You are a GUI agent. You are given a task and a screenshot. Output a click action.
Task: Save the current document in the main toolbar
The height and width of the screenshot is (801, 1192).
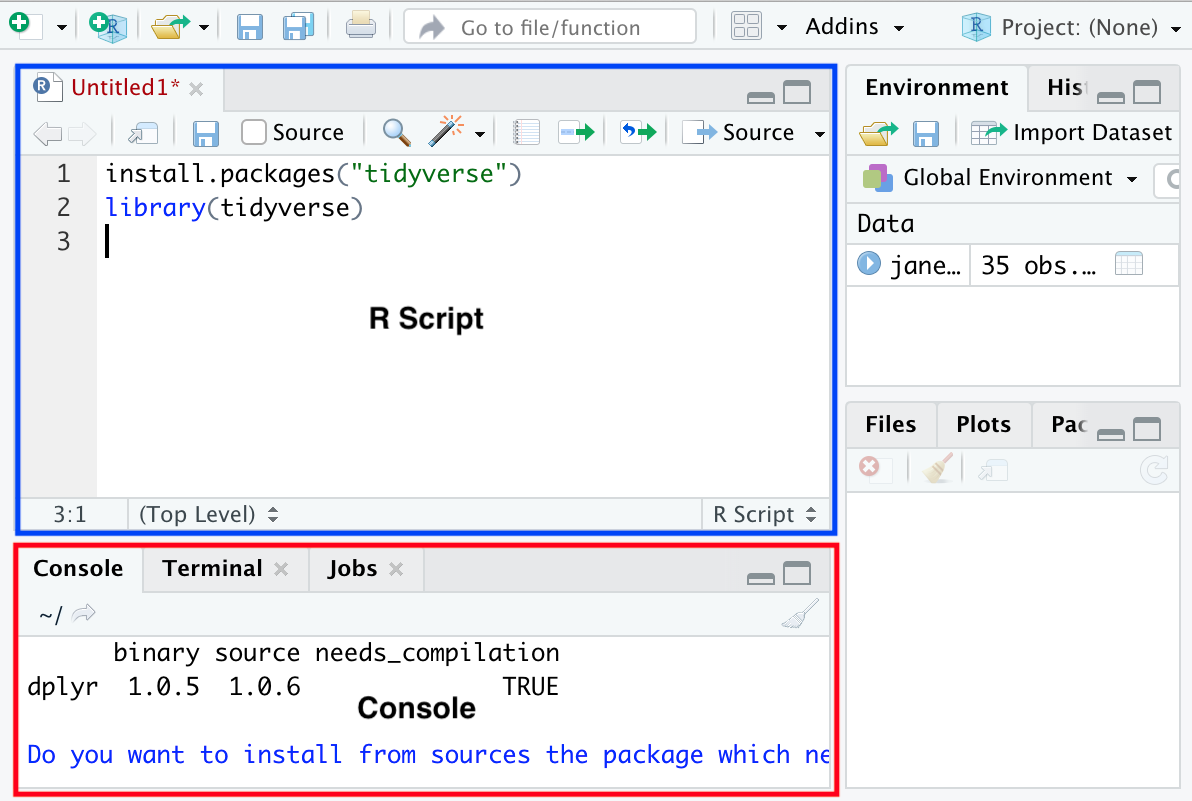tap(249, 27)
